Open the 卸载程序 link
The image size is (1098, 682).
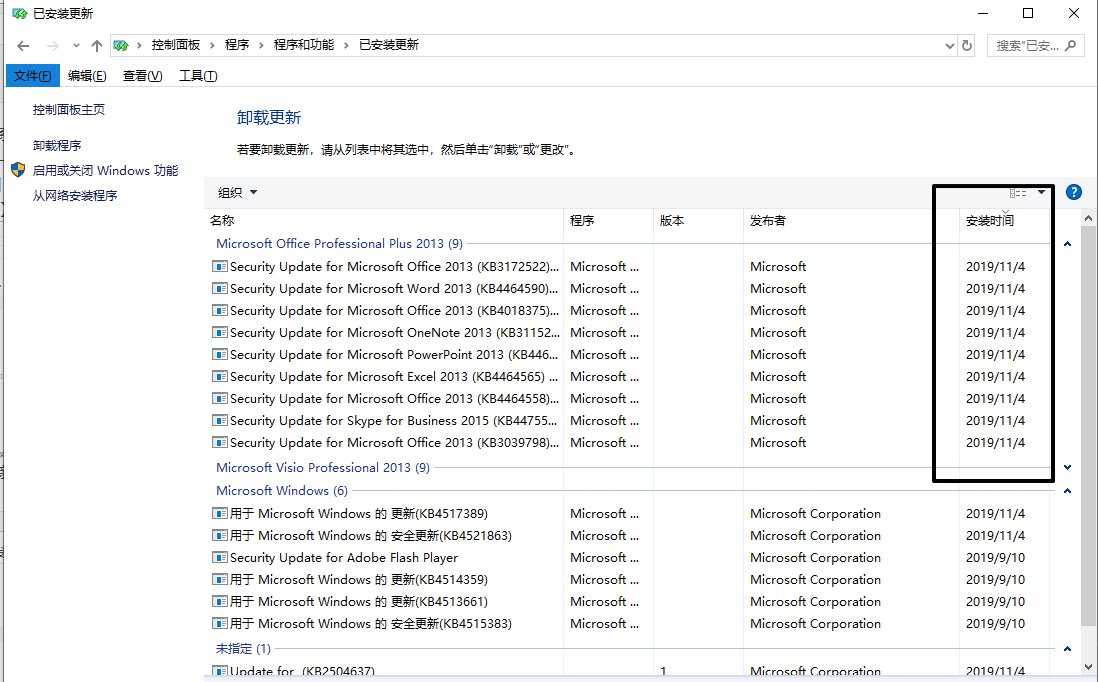point(57,146)
